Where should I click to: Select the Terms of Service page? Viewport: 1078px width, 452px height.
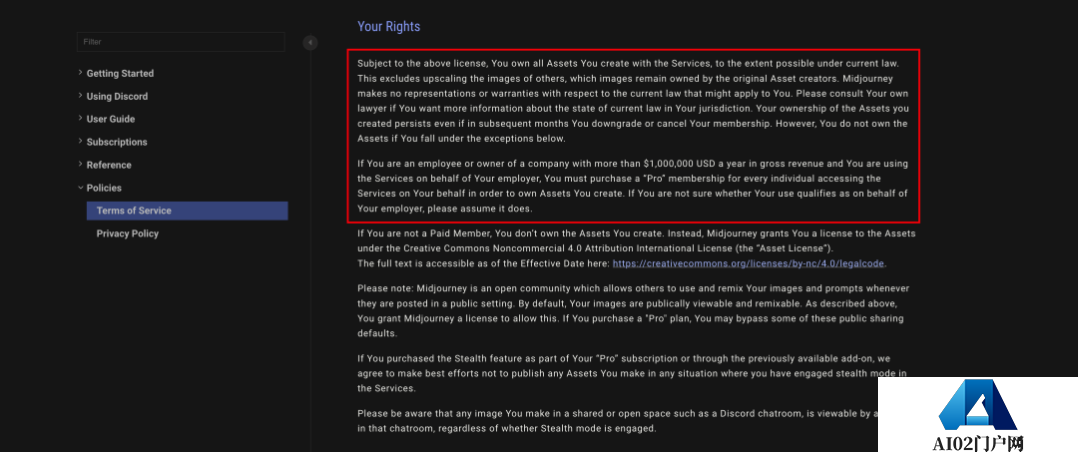(x=187, y=211)
